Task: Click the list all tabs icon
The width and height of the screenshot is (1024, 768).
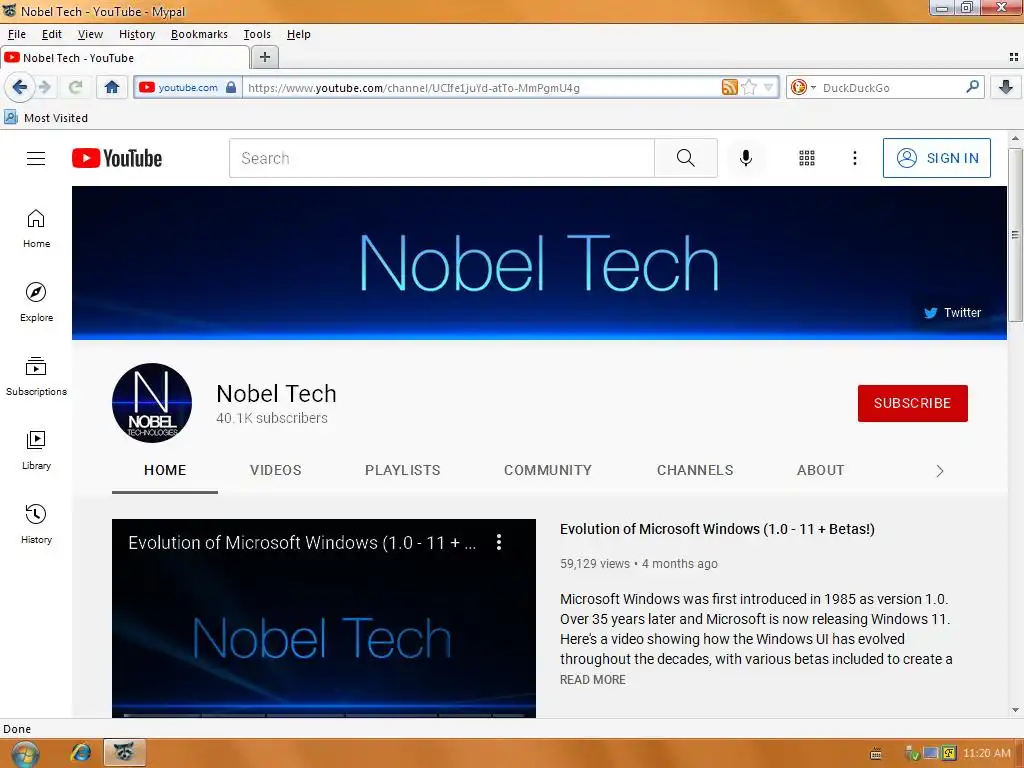Action: 1014,57
